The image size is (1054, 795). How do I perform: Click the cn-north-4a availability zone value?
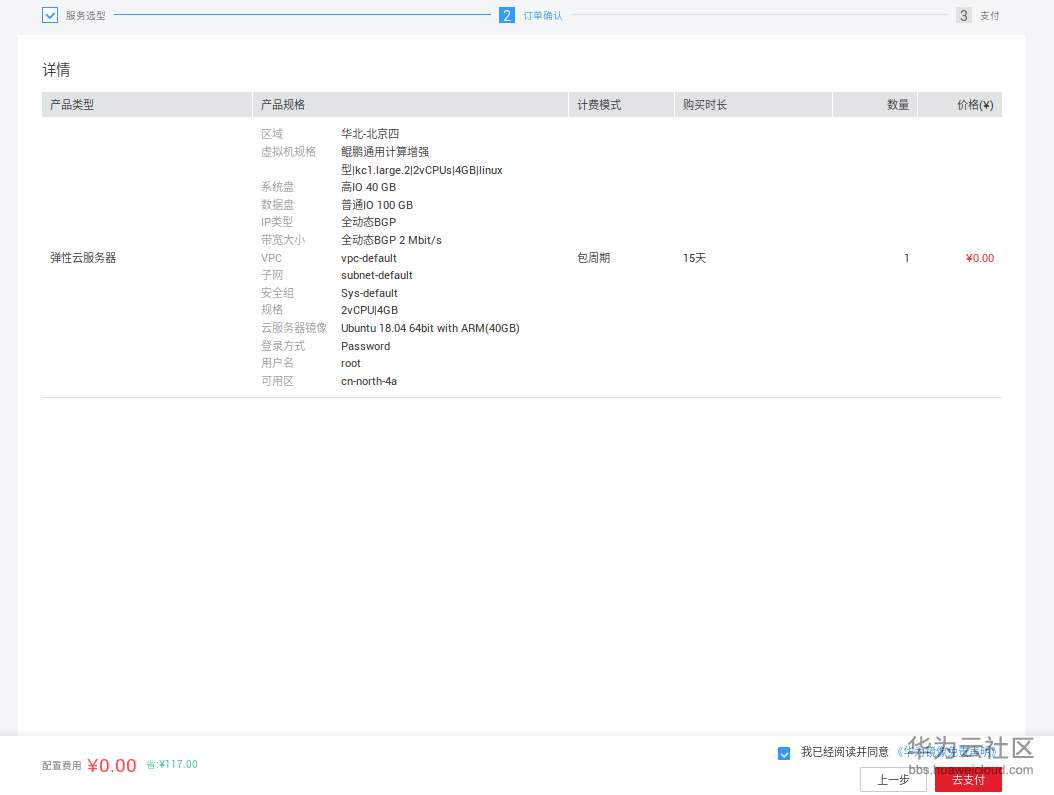tap(369, 381)
